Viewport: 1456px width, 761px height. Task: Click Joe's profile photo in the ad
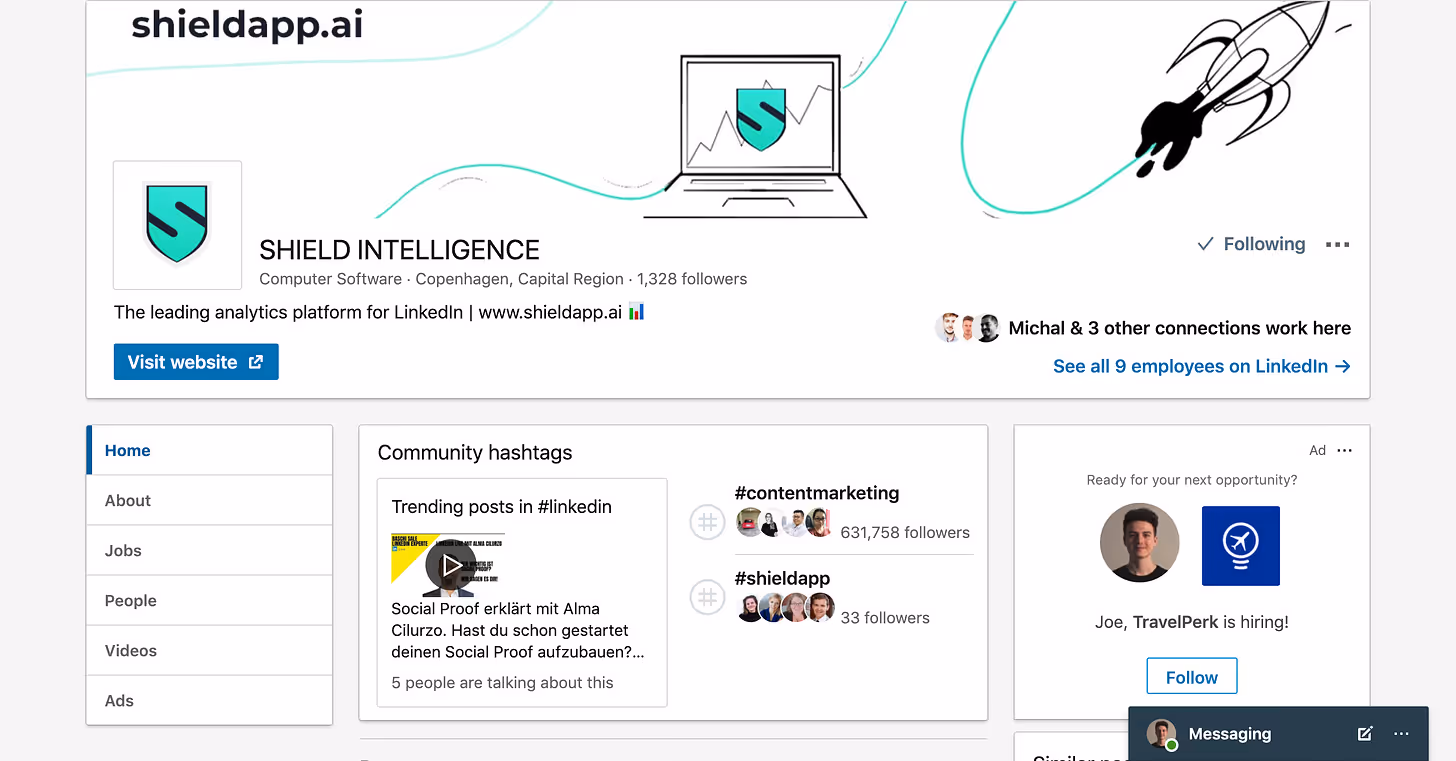1139,544
